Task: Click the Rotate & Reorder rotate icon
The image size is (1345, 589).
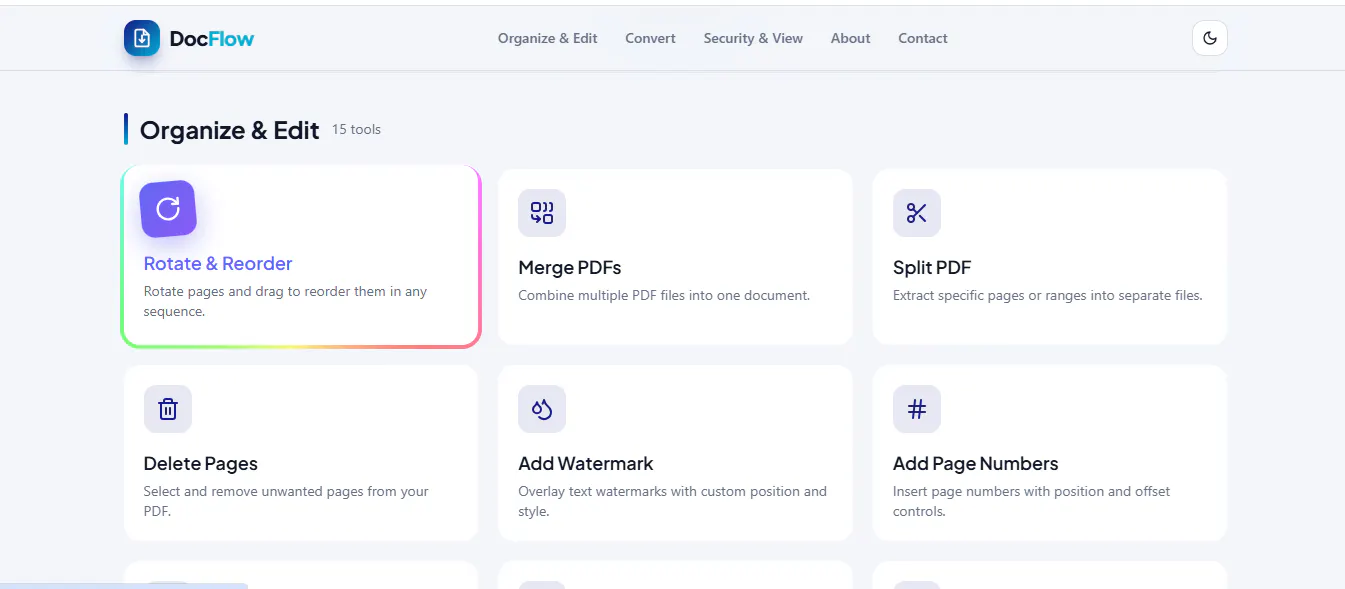Action: tap(168, 209)
